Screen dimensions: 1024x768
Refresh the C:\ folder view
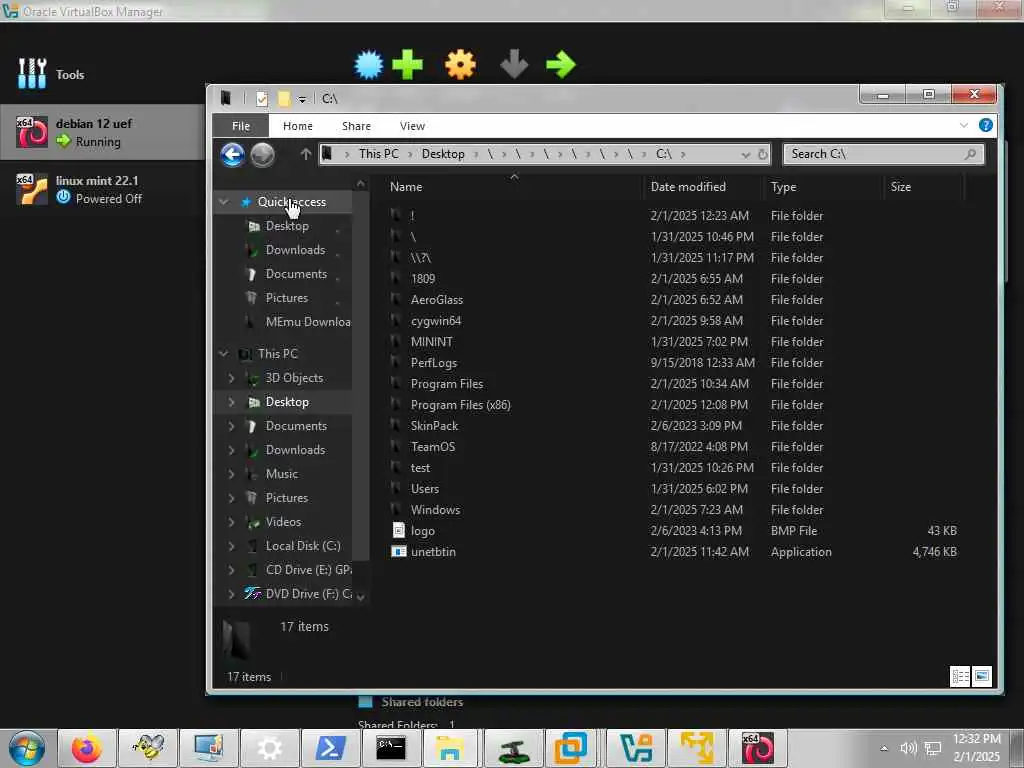click(763, 154)
